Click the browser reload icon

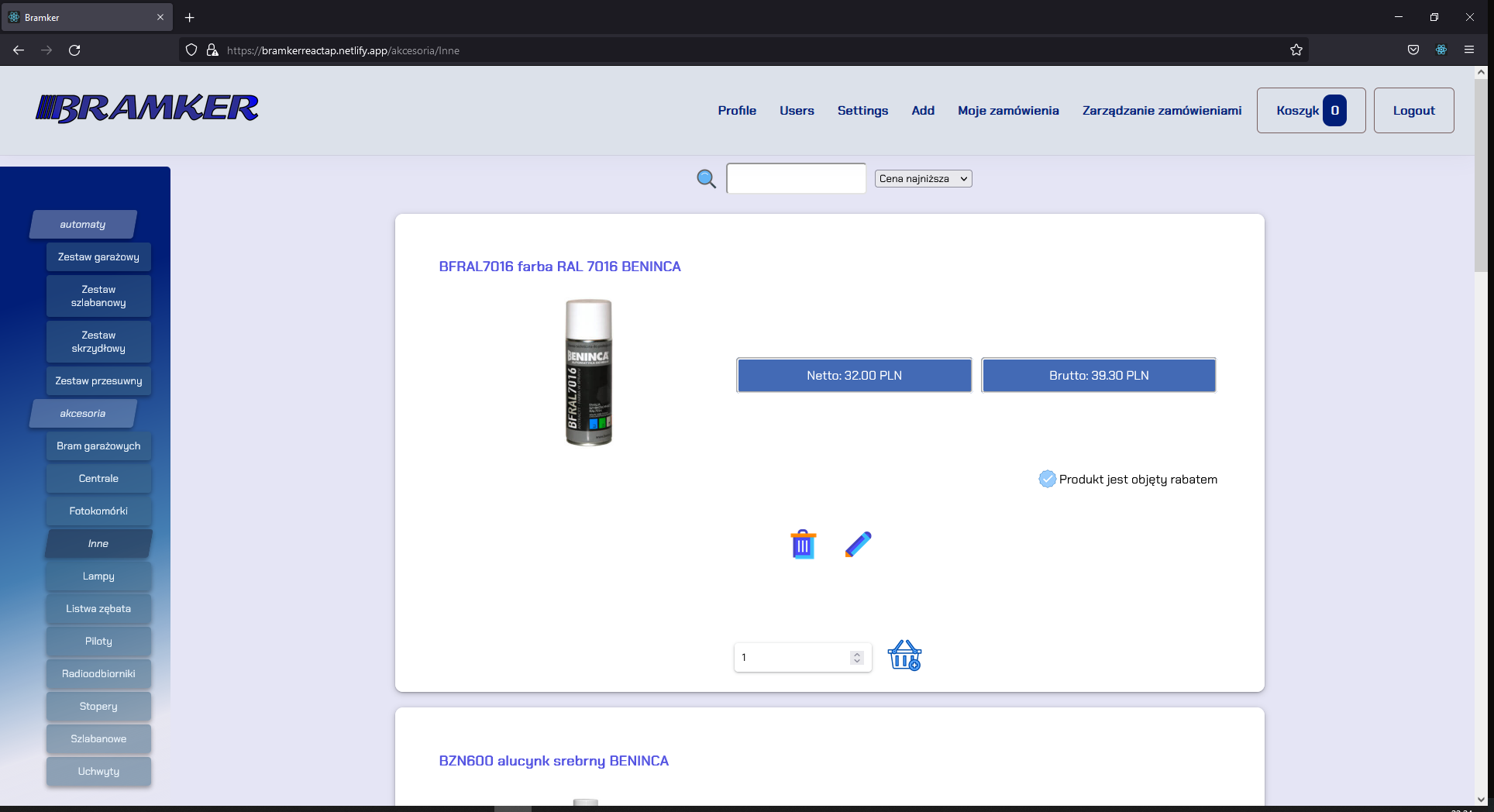point(74,50)
